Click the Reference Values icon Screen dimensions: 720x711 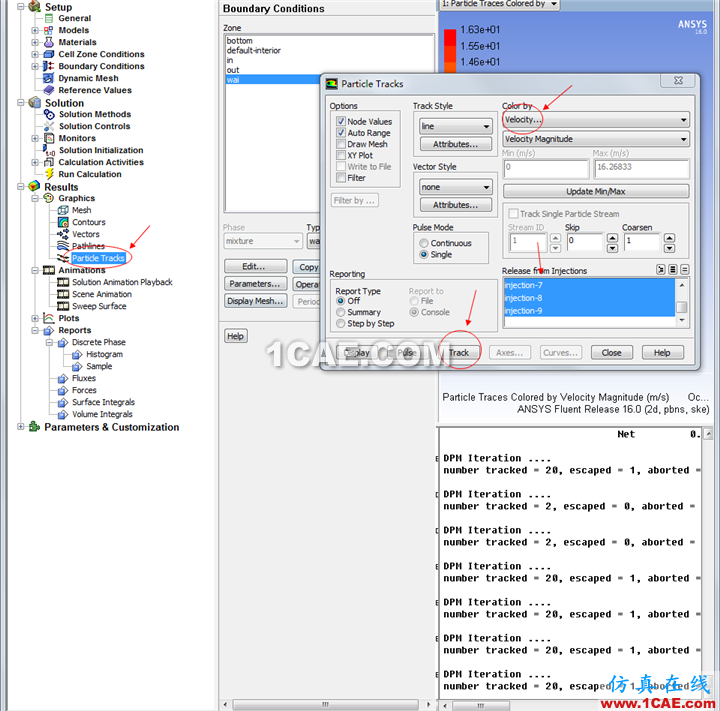49,90
